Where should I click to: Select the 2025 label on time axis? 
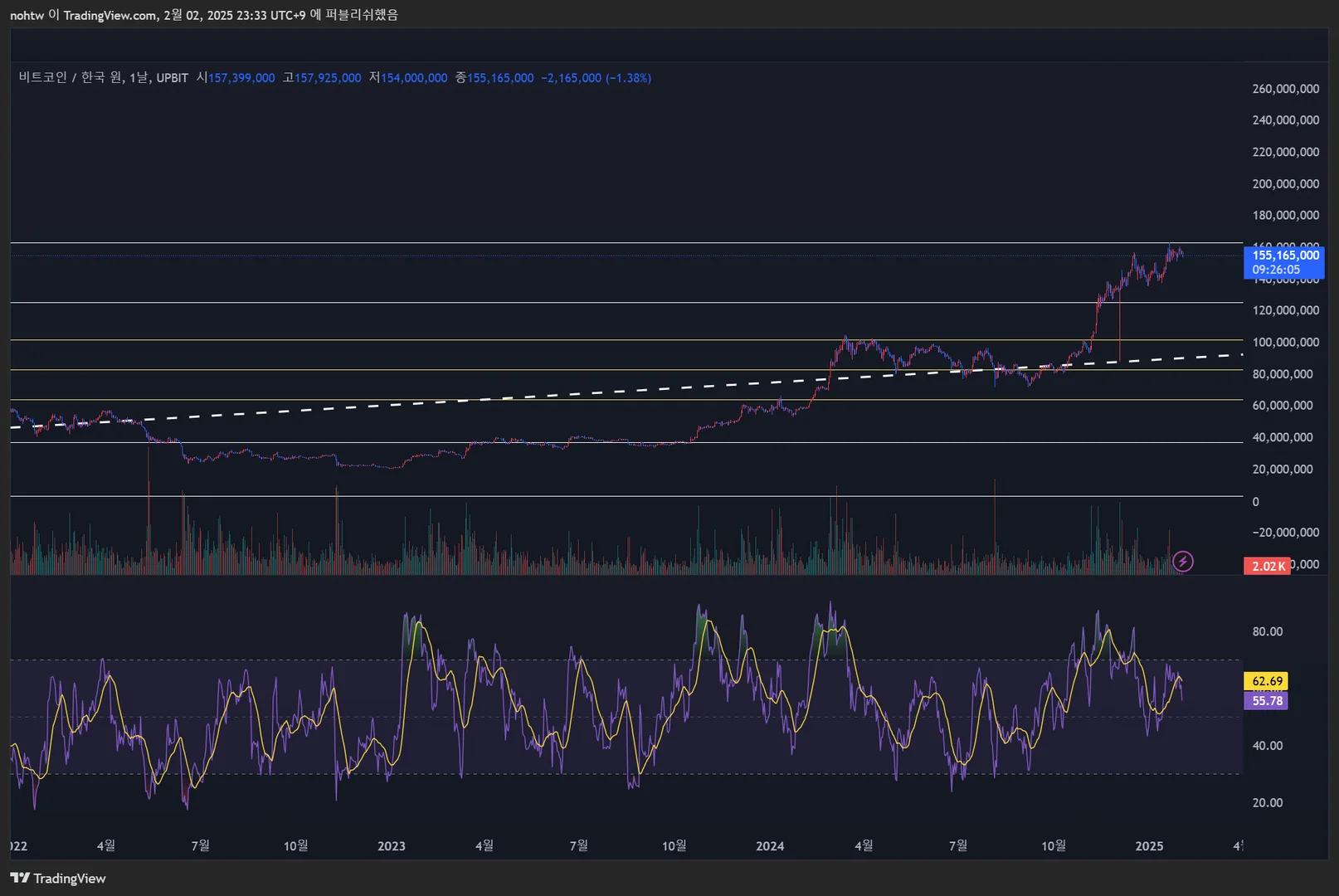coord(1149,846)
